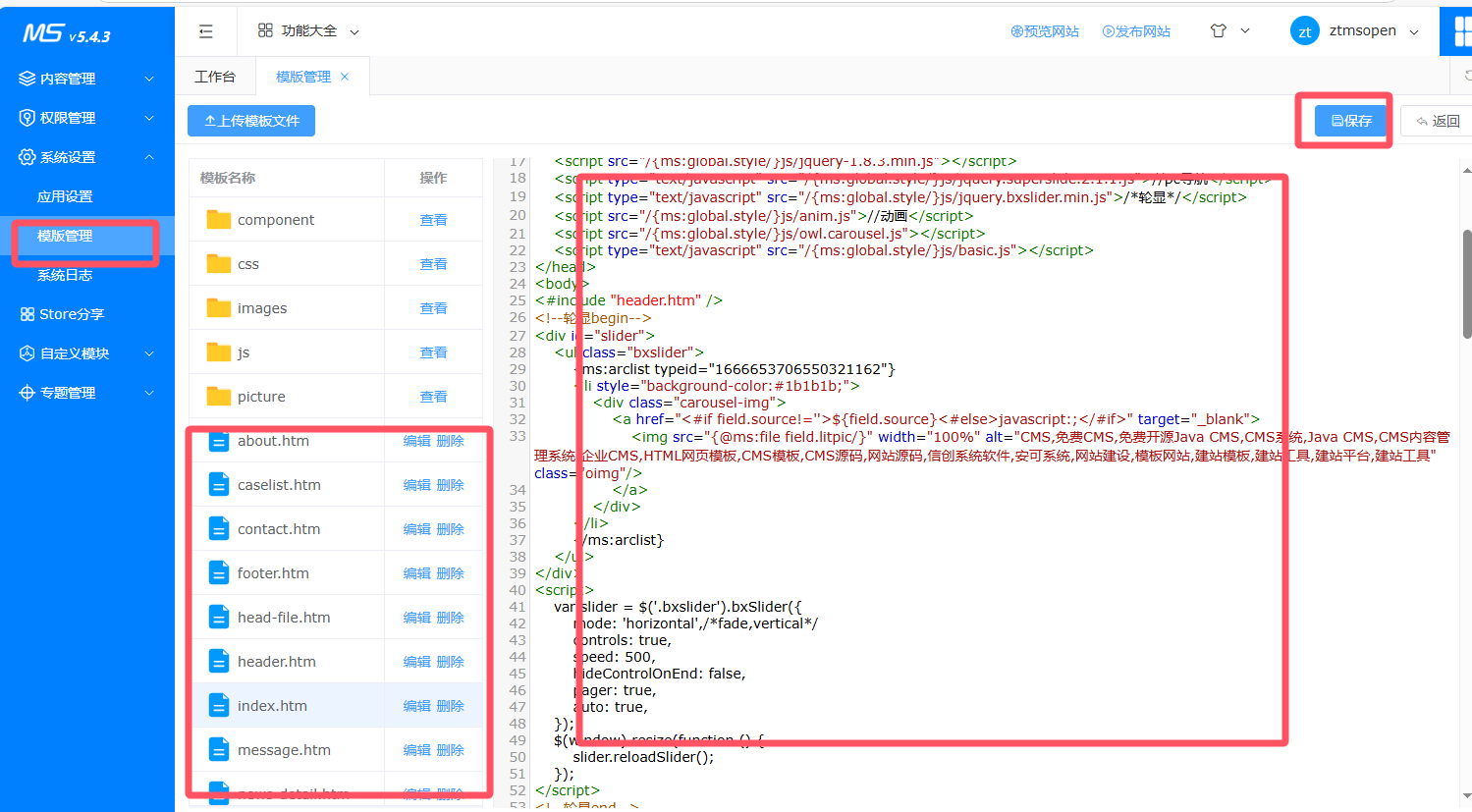Screen dimensions: 1472x812
Task: Click 预览网站 preview link
Action: [x=1045, y=31]
